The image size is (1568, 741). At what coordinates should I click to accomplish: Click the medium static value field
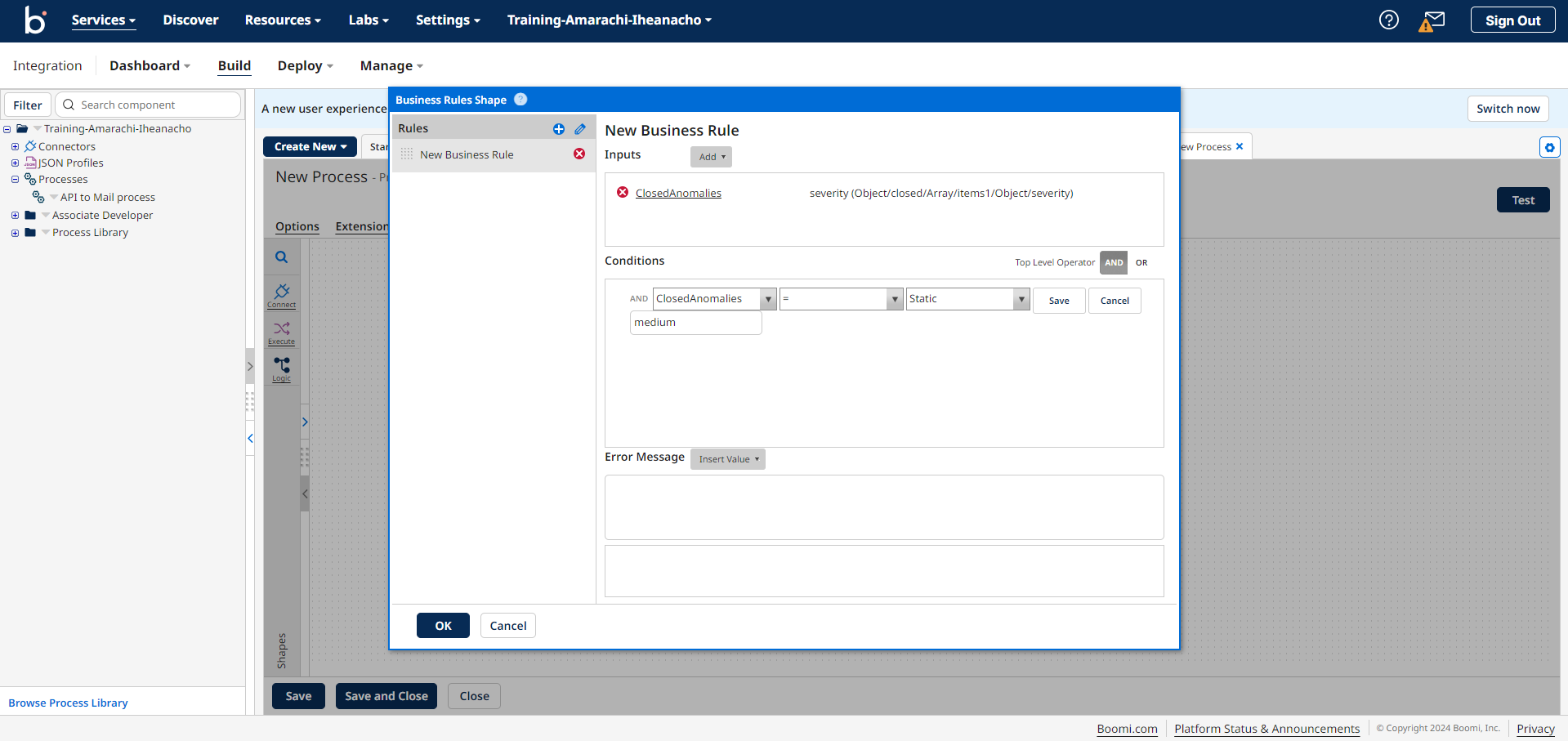pos(696,323)
